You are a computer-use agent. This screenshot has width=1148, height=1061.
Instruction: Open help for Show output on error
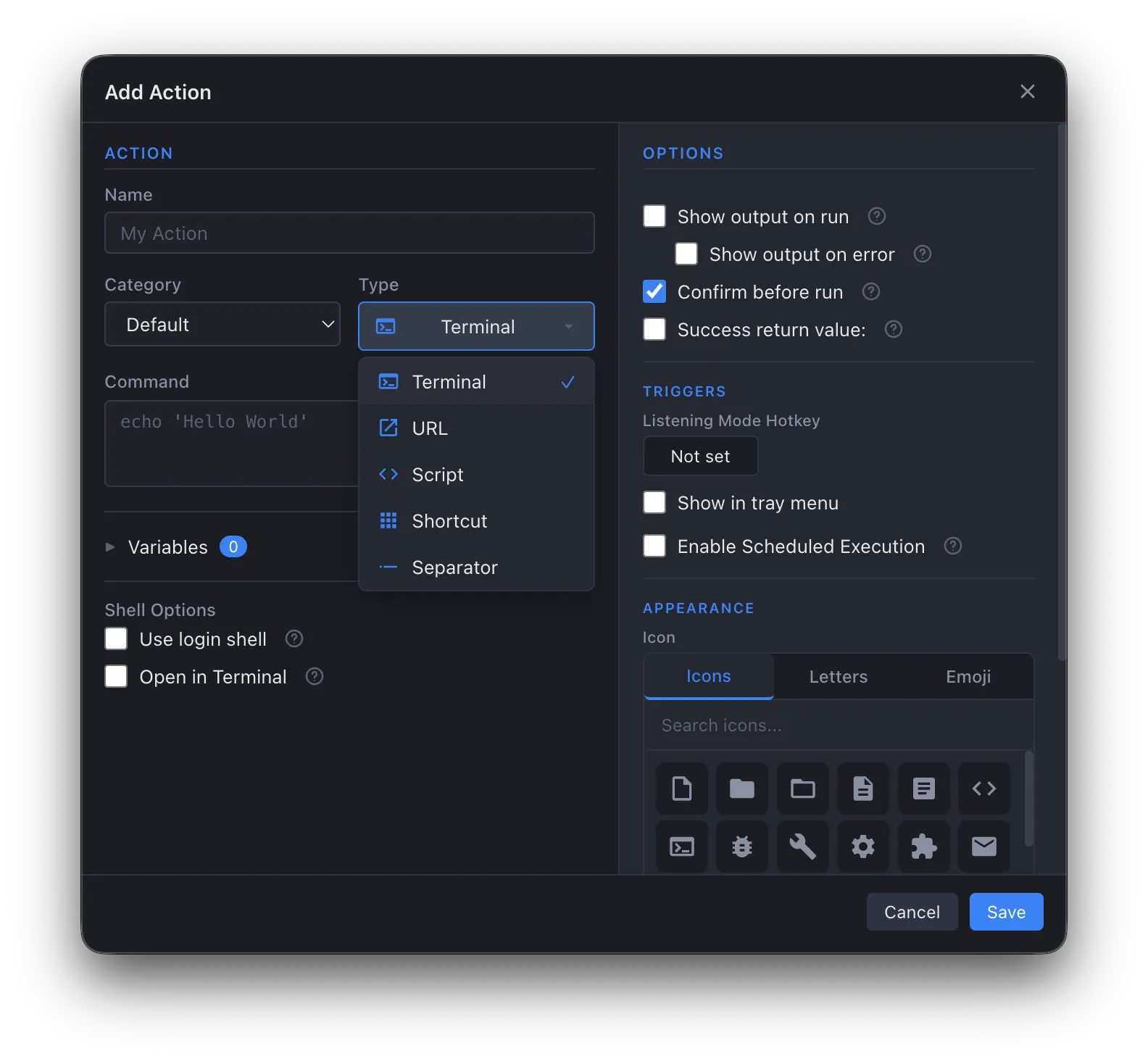click(x=922, y=254)
